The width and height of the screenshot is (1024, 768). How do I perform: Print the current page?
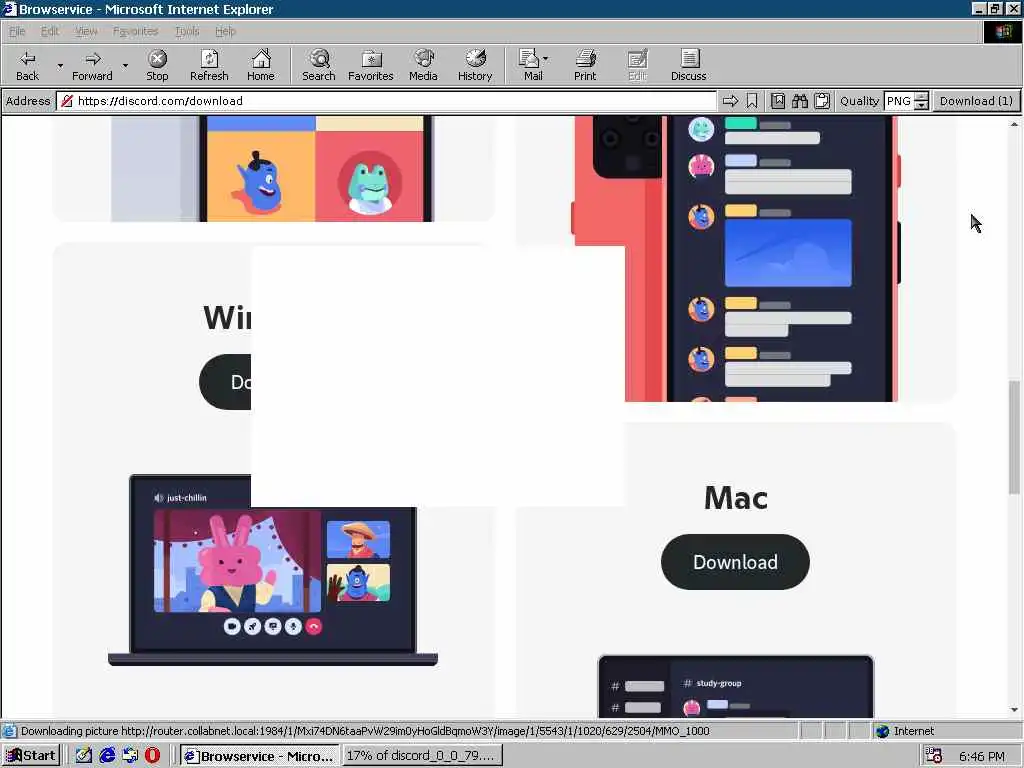(585, 65)
